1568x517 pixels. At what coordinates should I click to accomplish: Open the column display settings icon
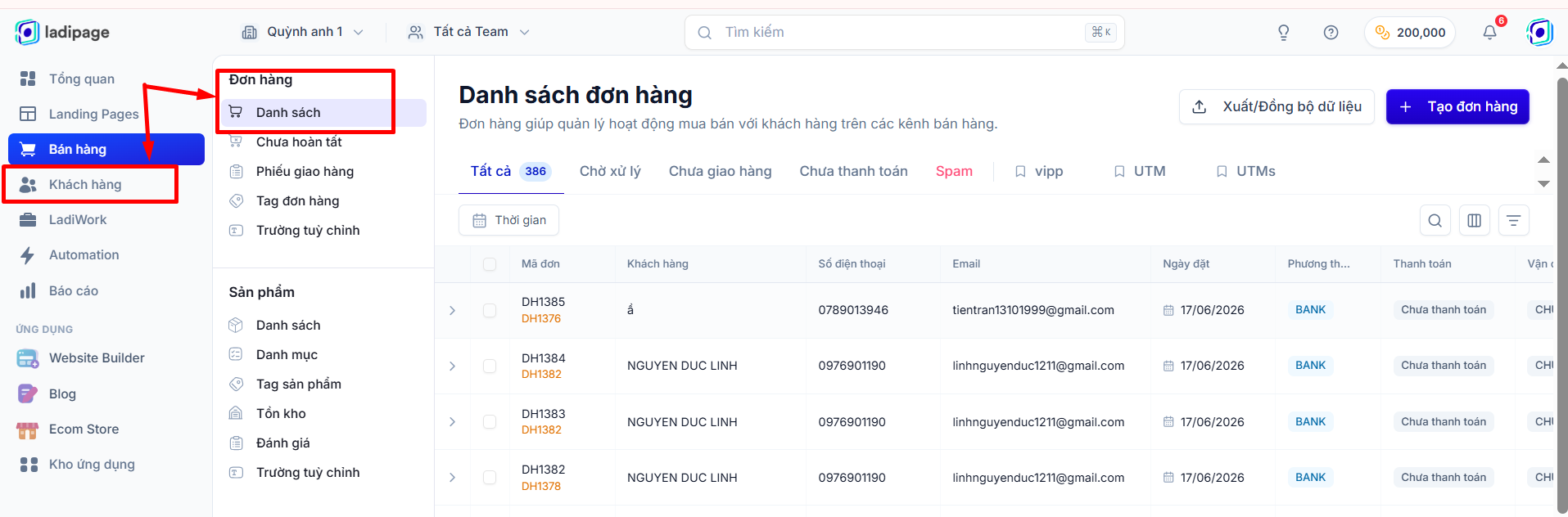click(1474, 220)
